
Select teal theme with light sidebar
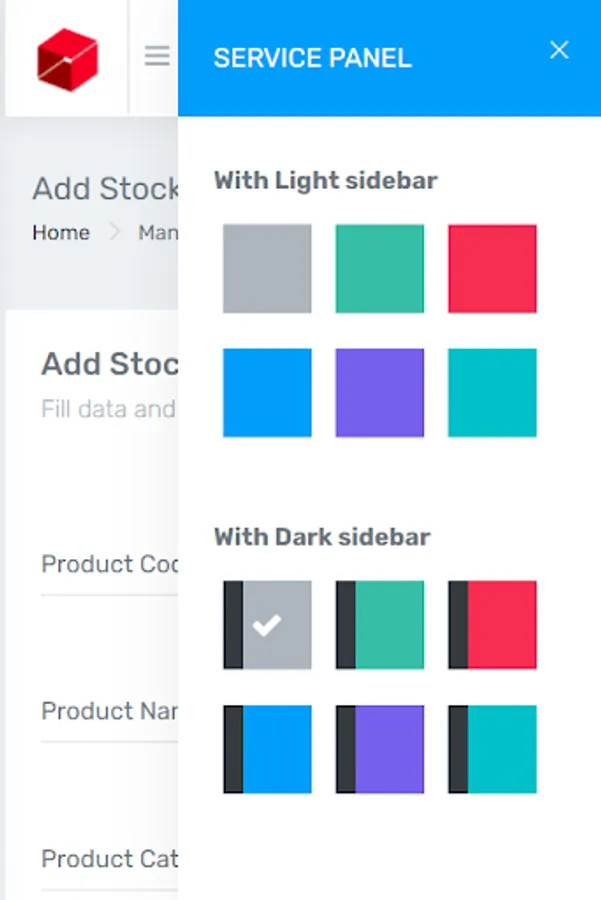[x=492, y=392]
